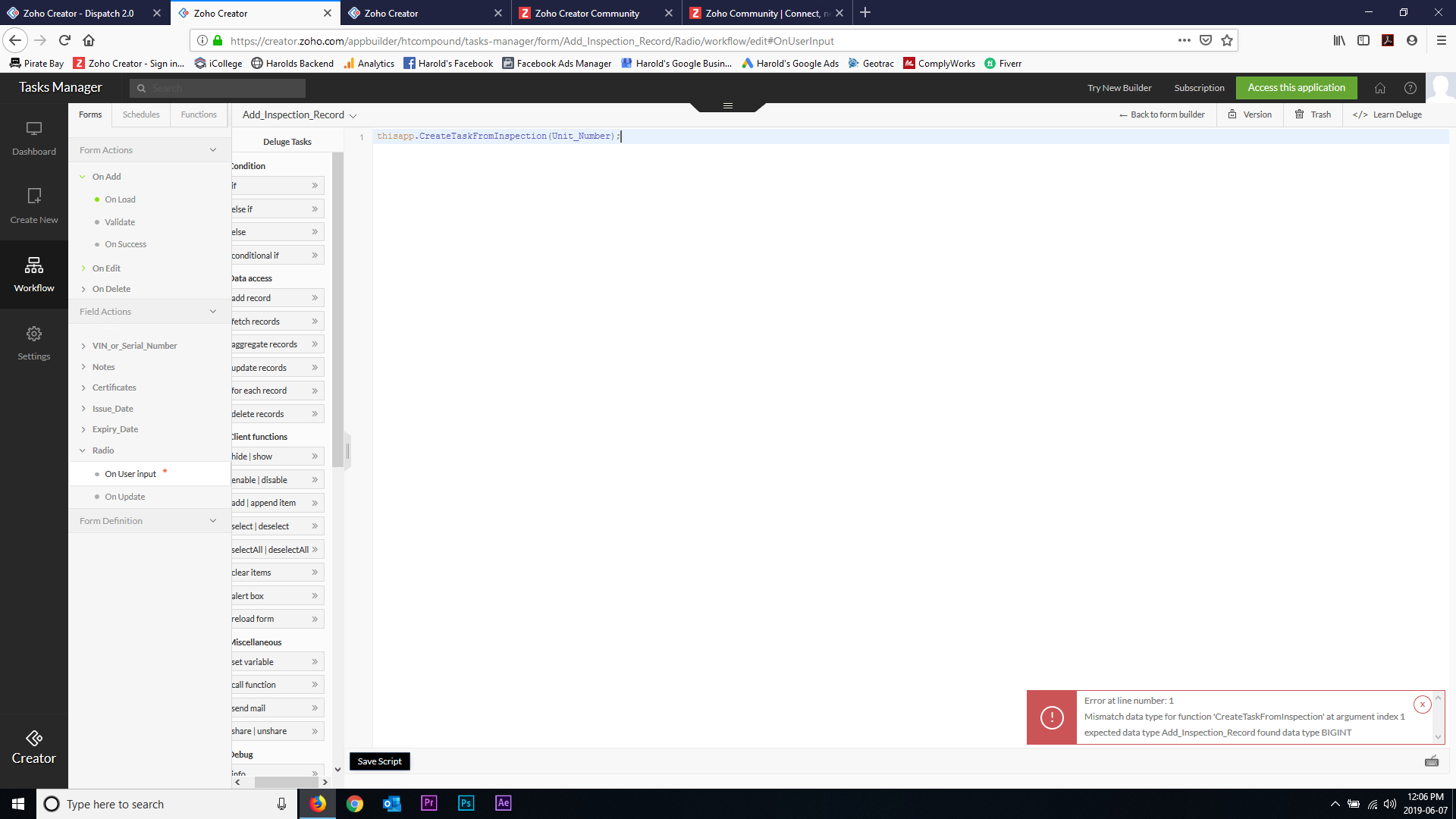Switch to the Functions tab

(x=199, y=115)
